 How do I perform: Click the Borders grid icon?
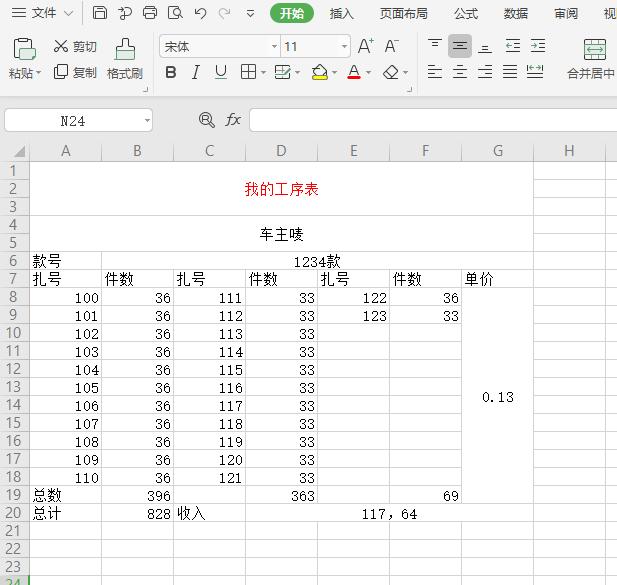(x=248, y=72)
